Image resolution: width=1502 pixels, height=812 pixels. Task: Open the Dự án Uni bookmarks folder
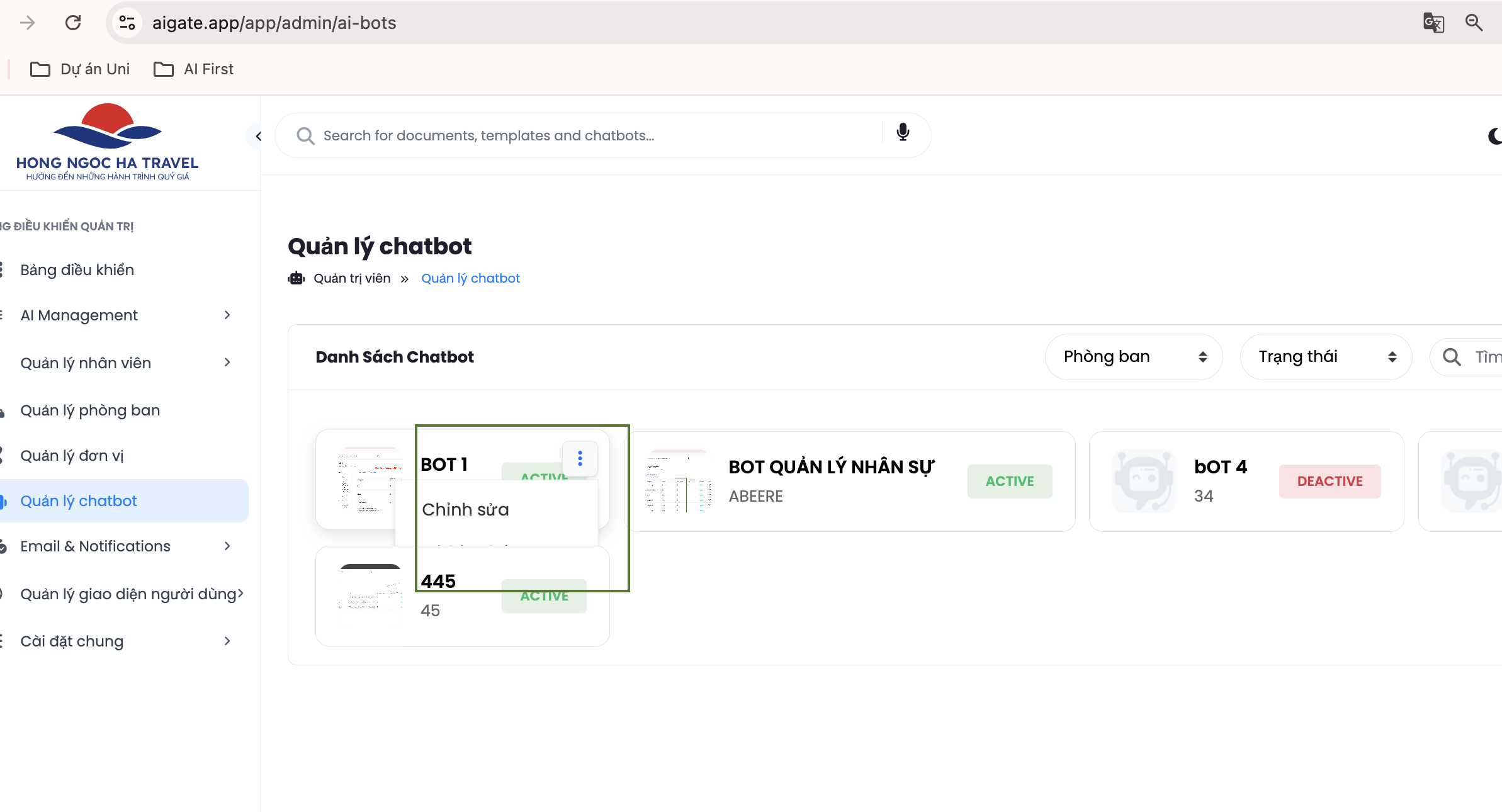[x=80, y=69]
